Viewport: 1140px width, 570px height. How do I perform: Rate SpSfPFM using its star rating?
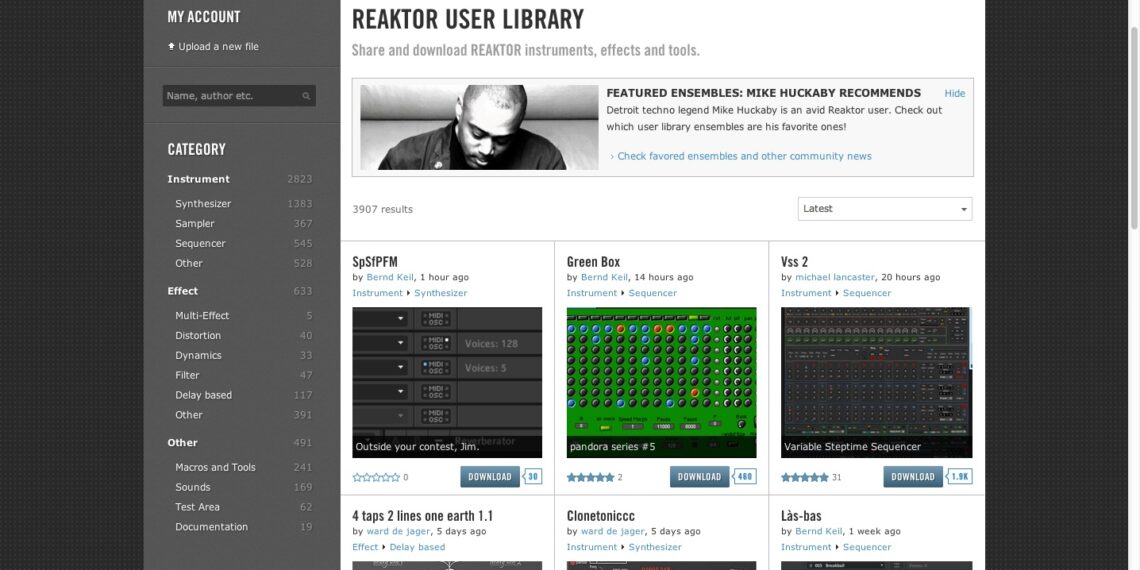pos(376,478)
